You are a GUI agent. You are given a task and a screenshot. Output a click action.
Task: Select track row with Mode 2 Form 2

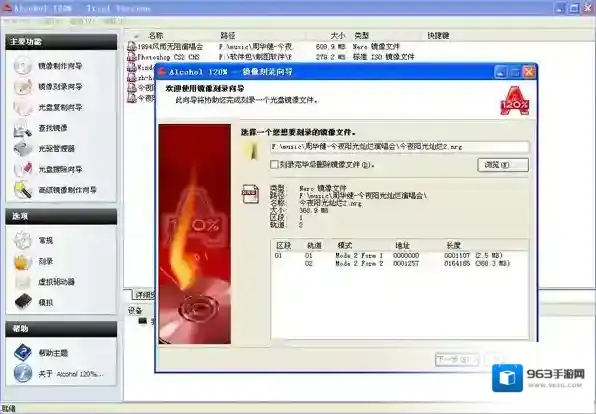[x=399, y=263]
